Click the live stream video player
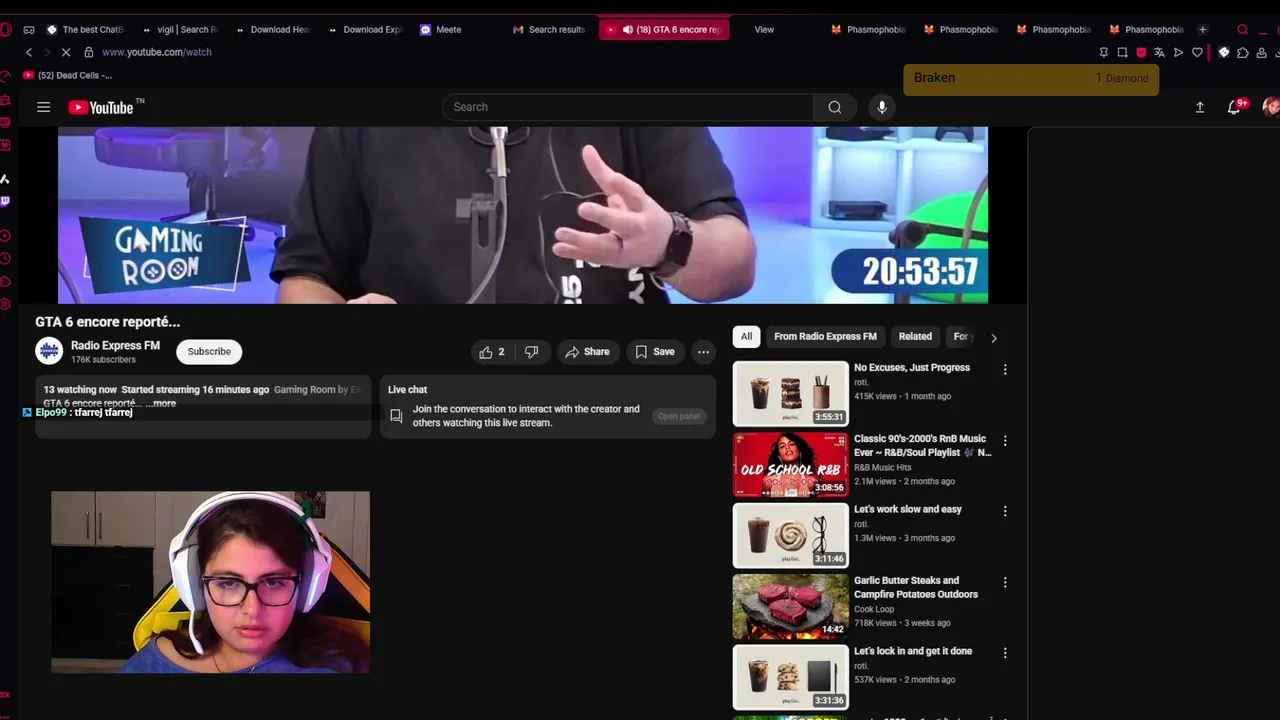Screen dimensions: 1280x720 [523, 214]
